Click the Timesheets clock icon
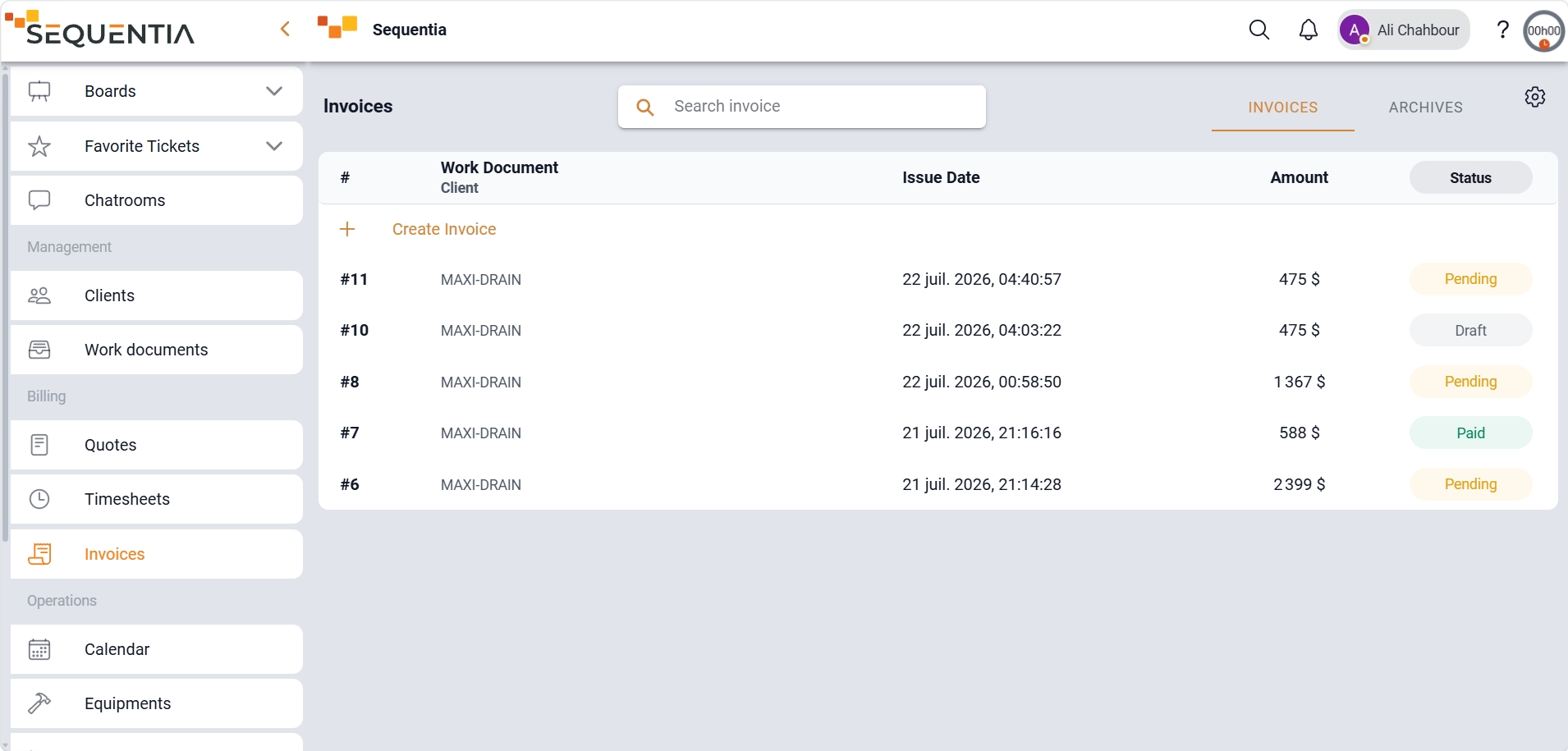Viewport: 1568px width, 751px height. 39,499
